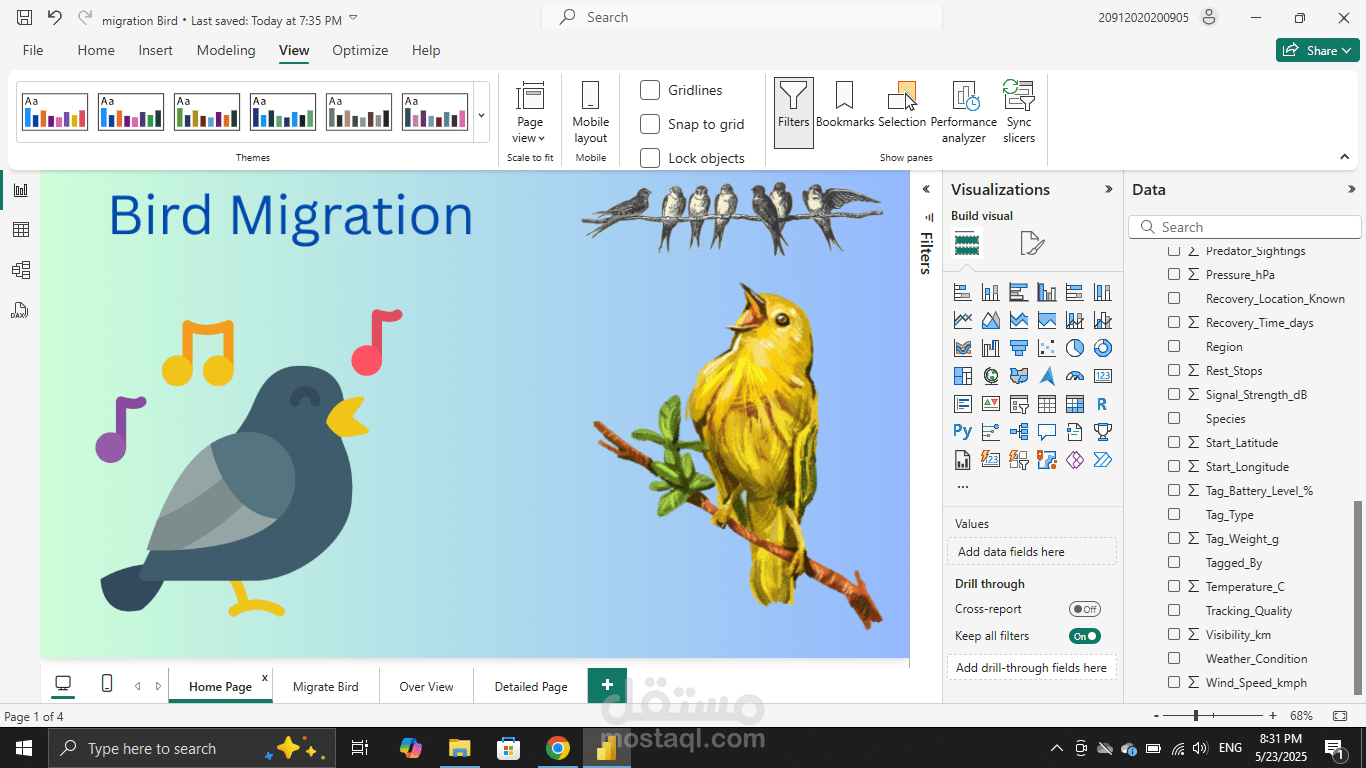This screenshot has width=1366, height=768.
Task: Open the Page view dropdown
Action: [530, 112]
